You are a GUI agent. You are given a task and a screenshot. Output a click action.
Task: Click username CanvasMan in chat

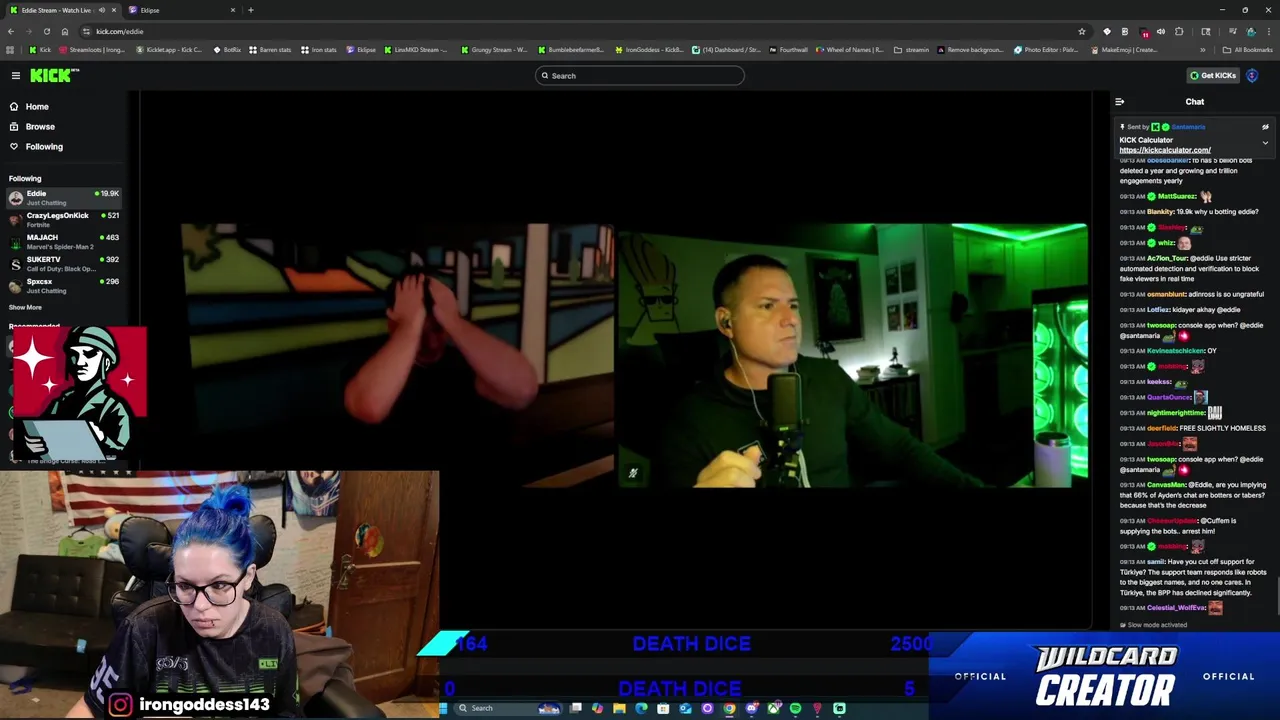point(1165,485)
